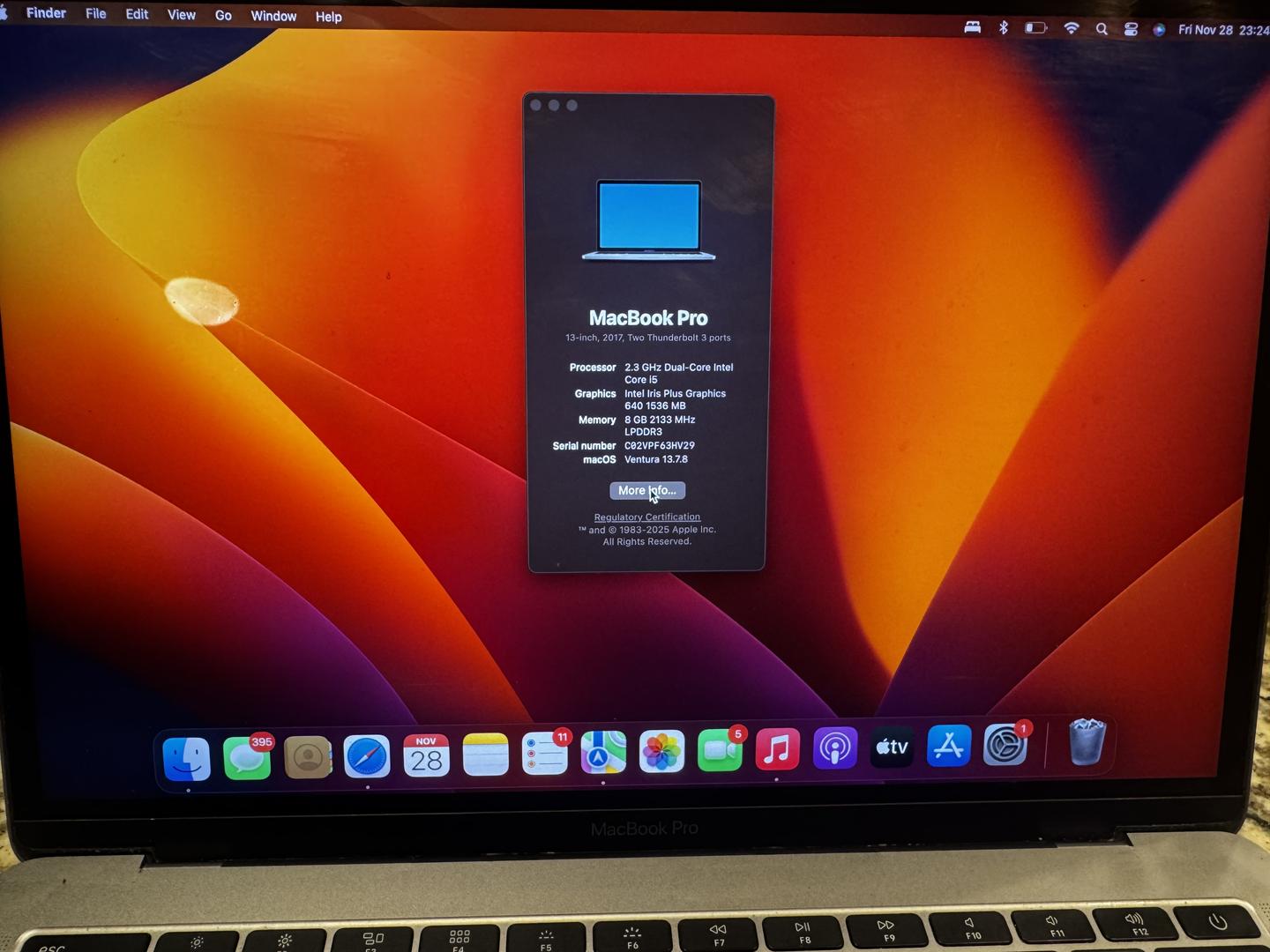Image resolution: width=1270 pixels, height=952 pixels.
Task: Open the Maps app in the Dock
Action: point(603,753)
